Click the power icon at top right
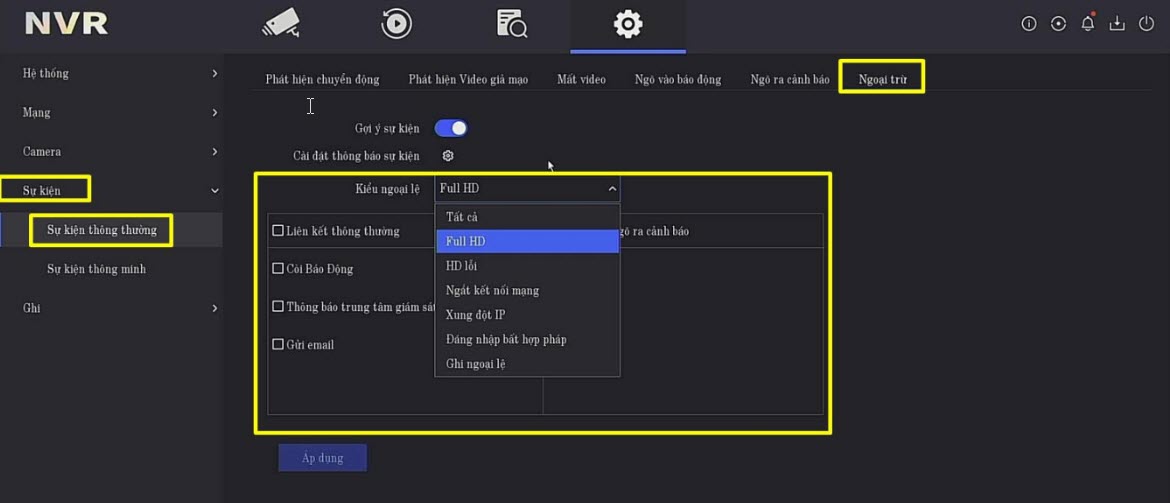1170x503 pixels. [1147, 24]
